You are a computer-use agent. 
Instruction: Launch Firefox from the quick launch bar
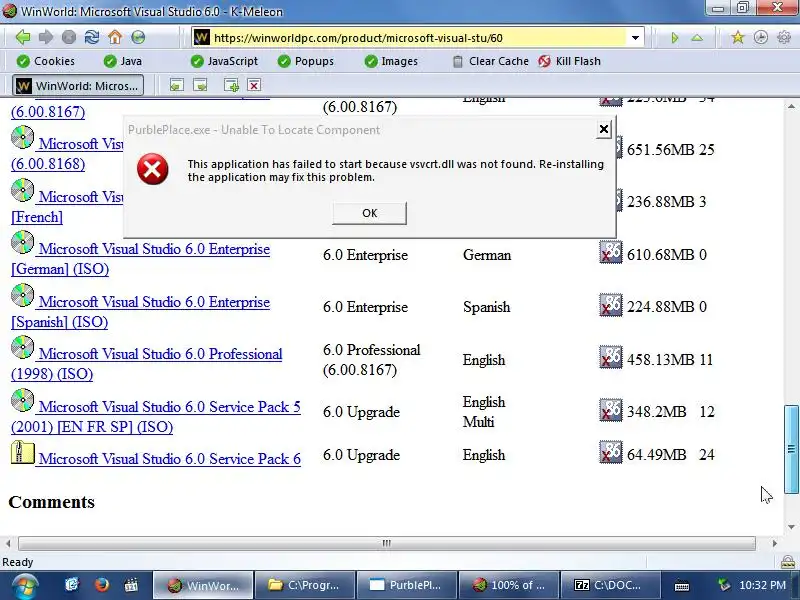click(102, 585)
